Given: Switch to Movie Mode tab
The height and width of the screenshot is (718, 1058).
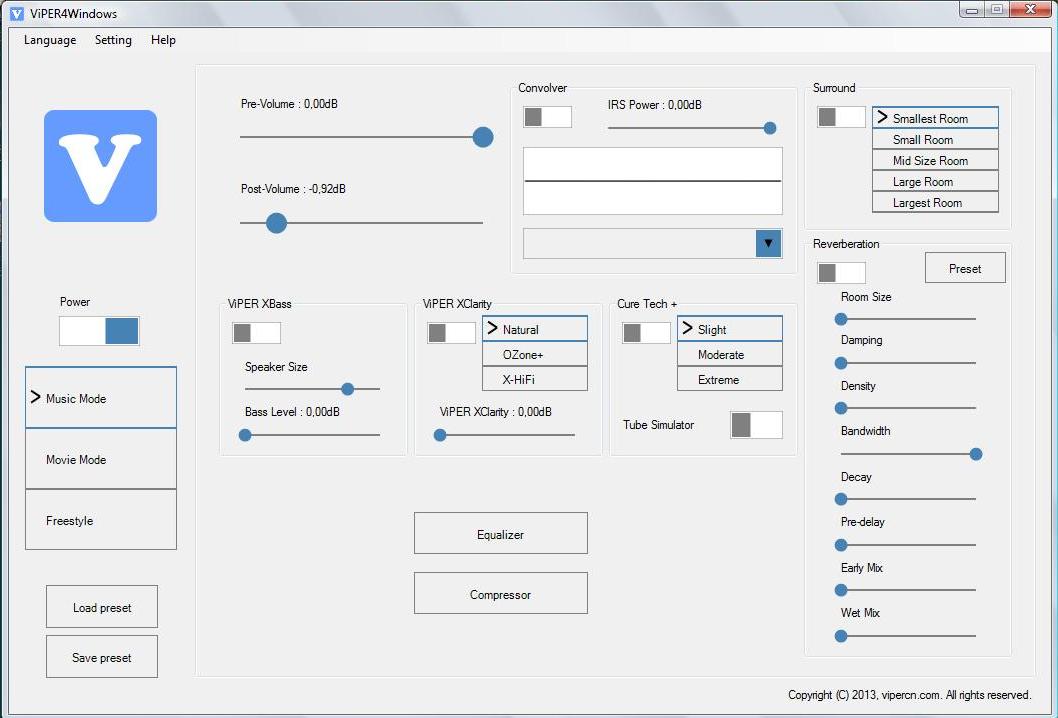Looking at the screenshot, I should [100, 460].
